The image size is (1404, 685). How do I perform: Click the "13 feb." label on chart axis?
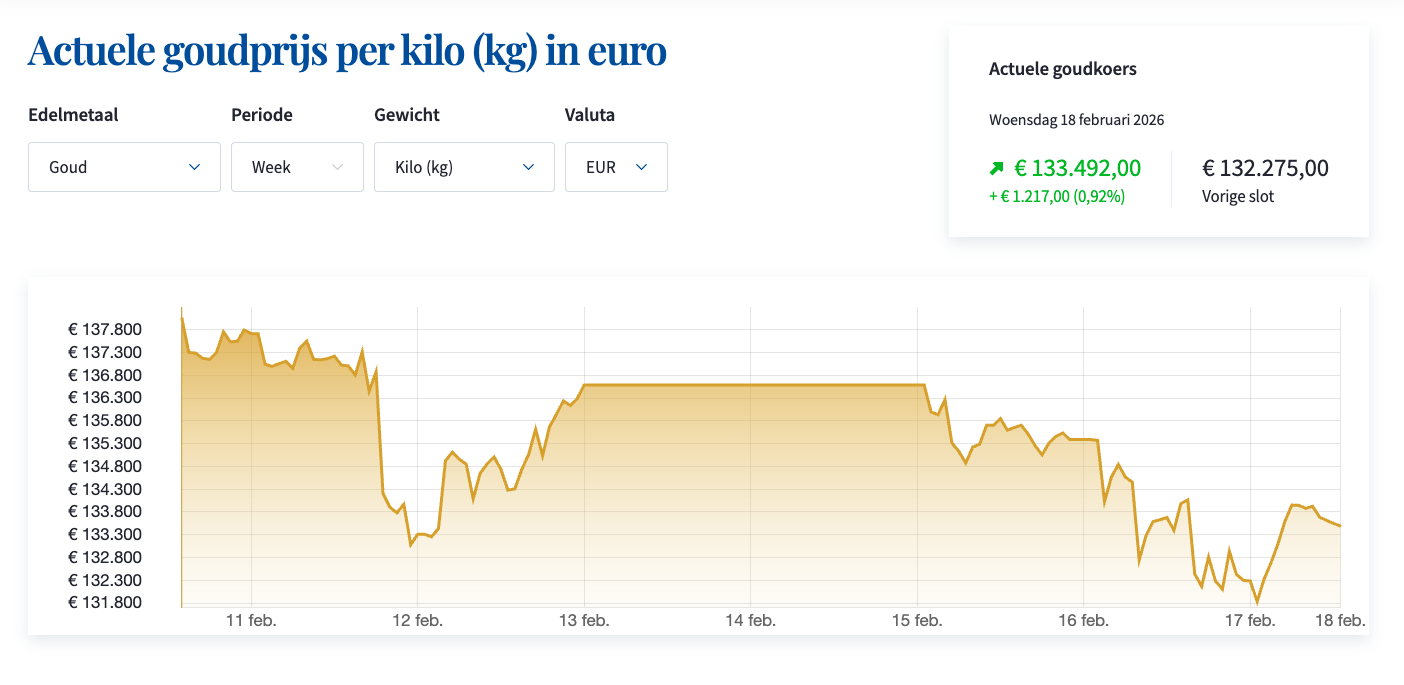(584, 621)
